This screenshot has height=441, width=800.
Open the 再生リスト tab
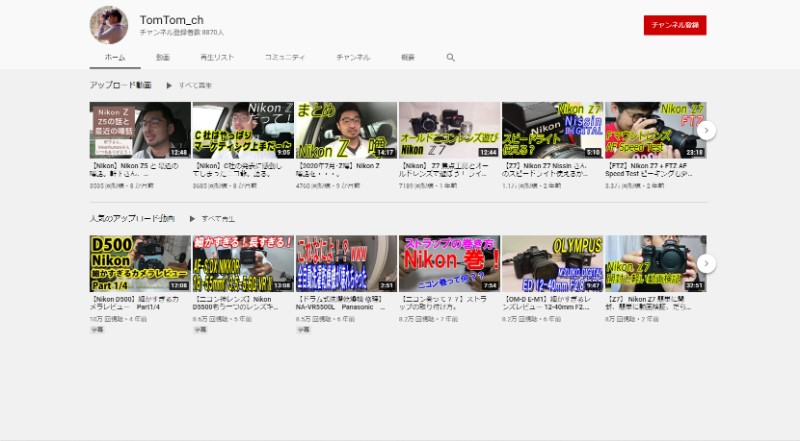click(x=217, y=57)
